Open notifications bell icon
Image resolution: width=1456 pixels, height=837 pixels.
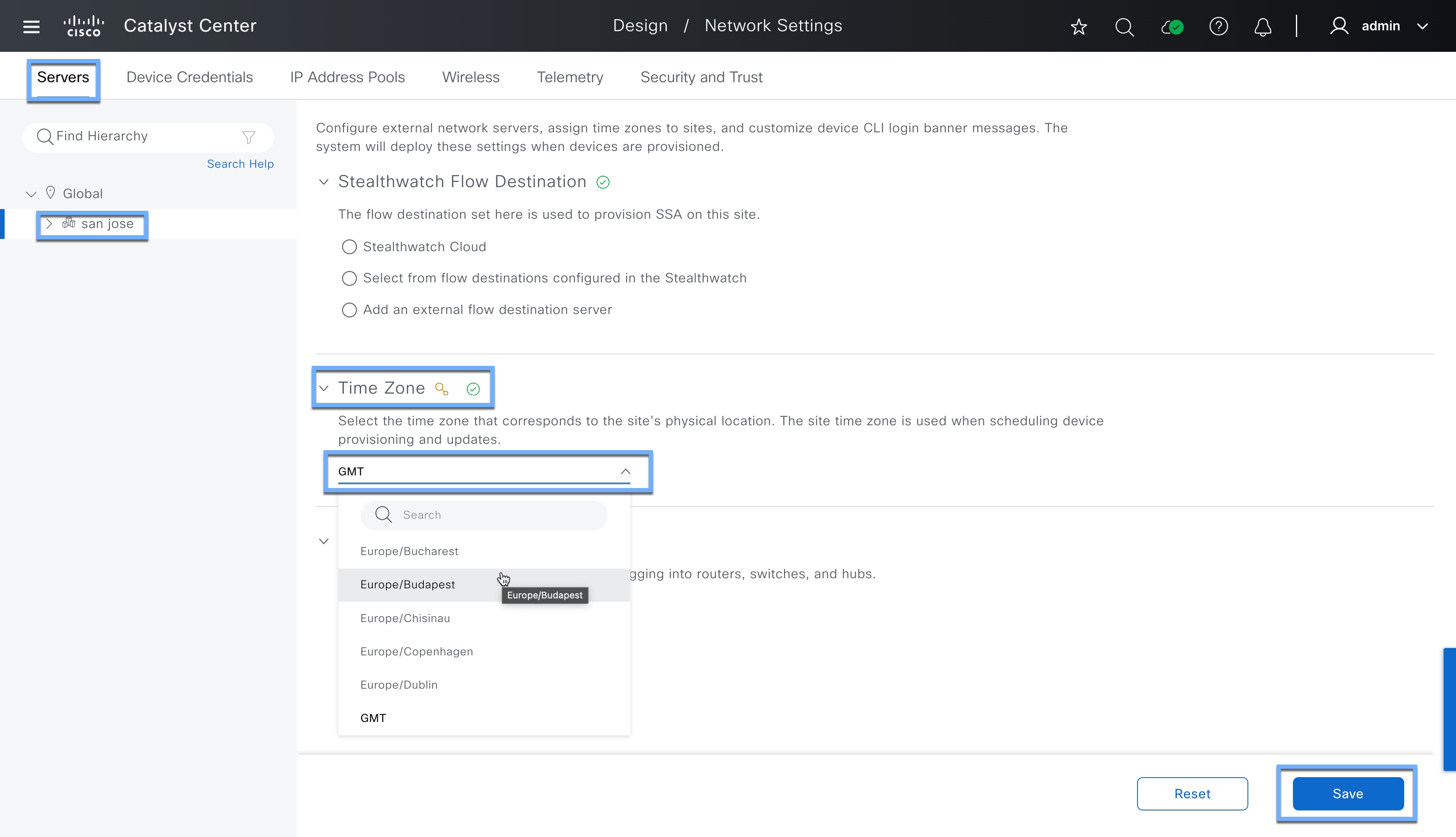click(x=1262, y=27)
